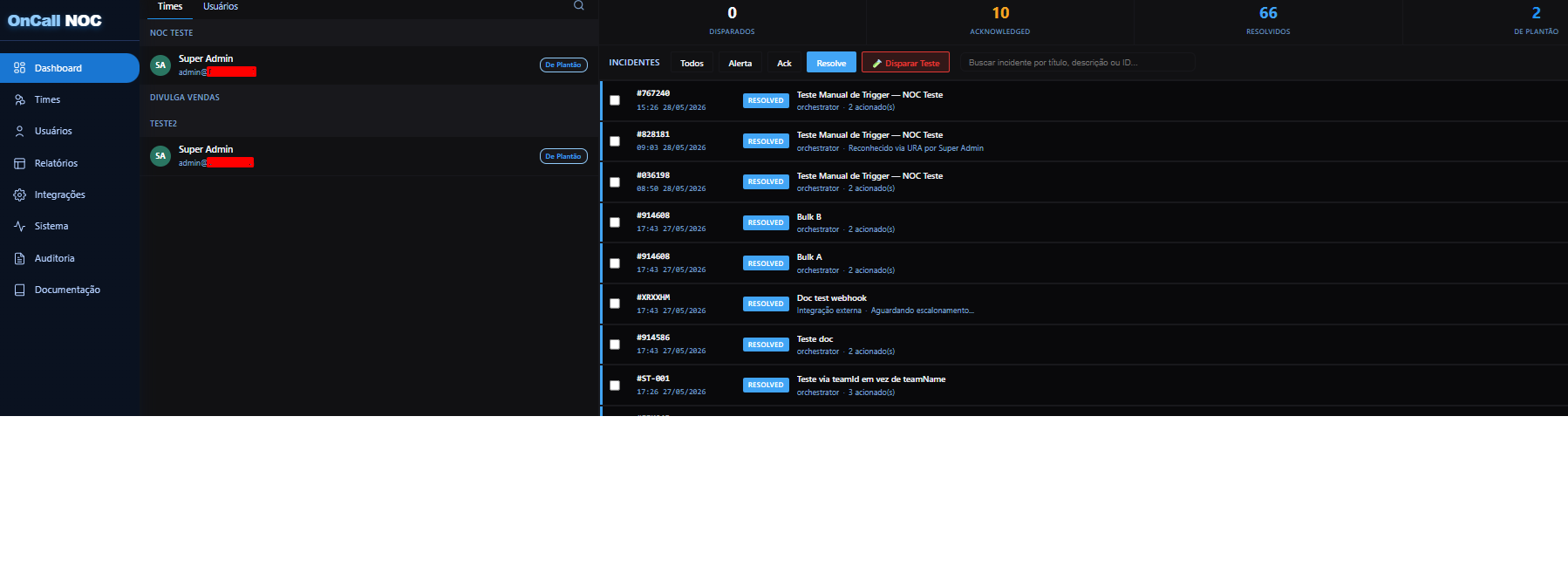Image resolution: width=1568 pixels, height=587 pixels.
Task: Expand the TESTE2 team header
Action: pyautogui.click(x=369, y=124)
